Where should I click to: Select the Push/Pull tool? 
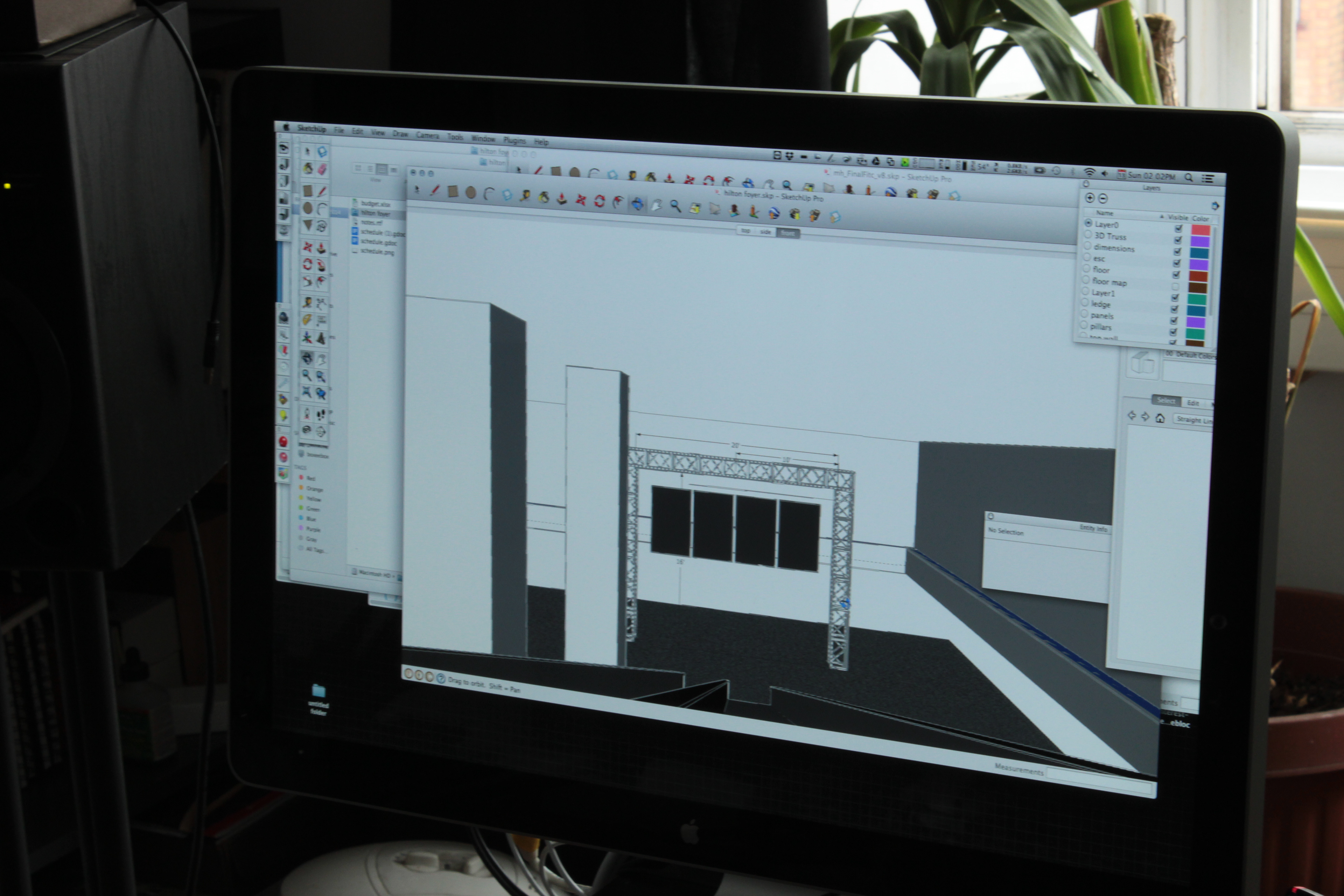click(x=562, y=199)
